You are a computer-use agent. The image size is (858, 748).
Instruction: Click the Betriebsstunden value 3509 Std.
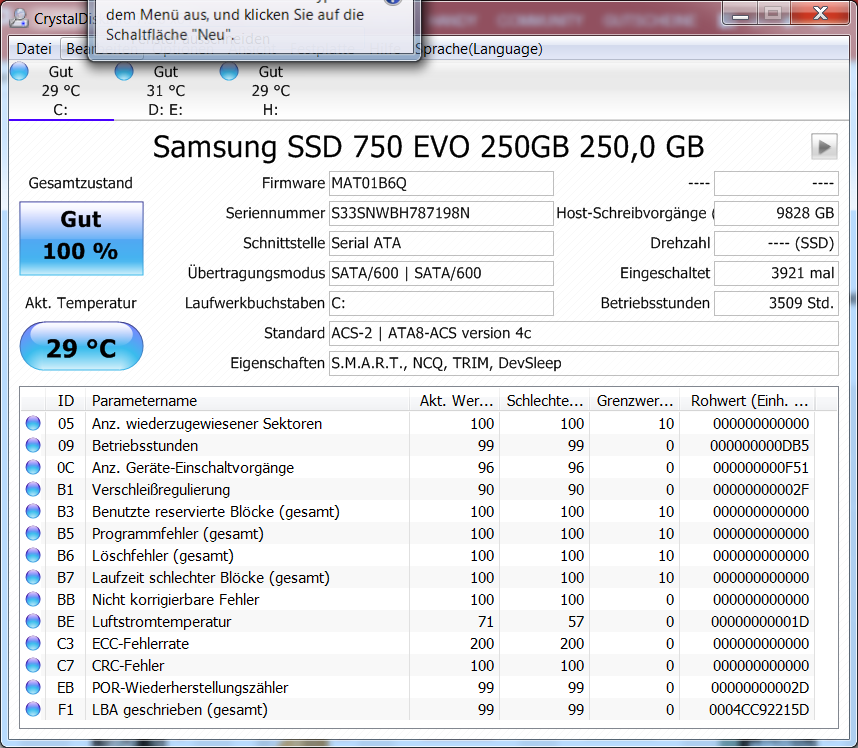pos(776,303)
